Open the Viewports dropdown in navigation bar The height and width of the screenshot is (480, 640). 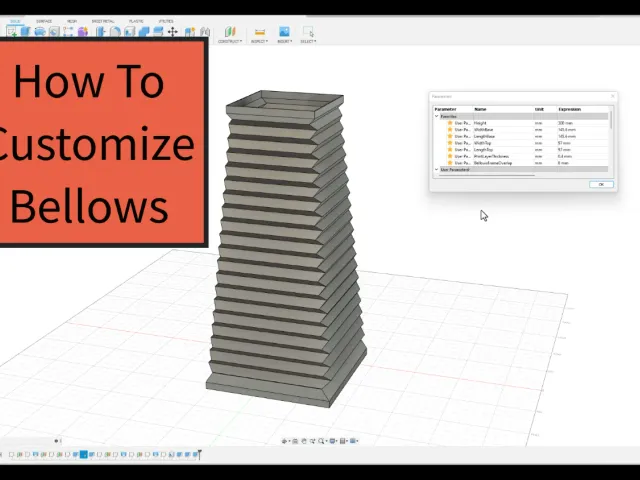click(x=354, y=441)
